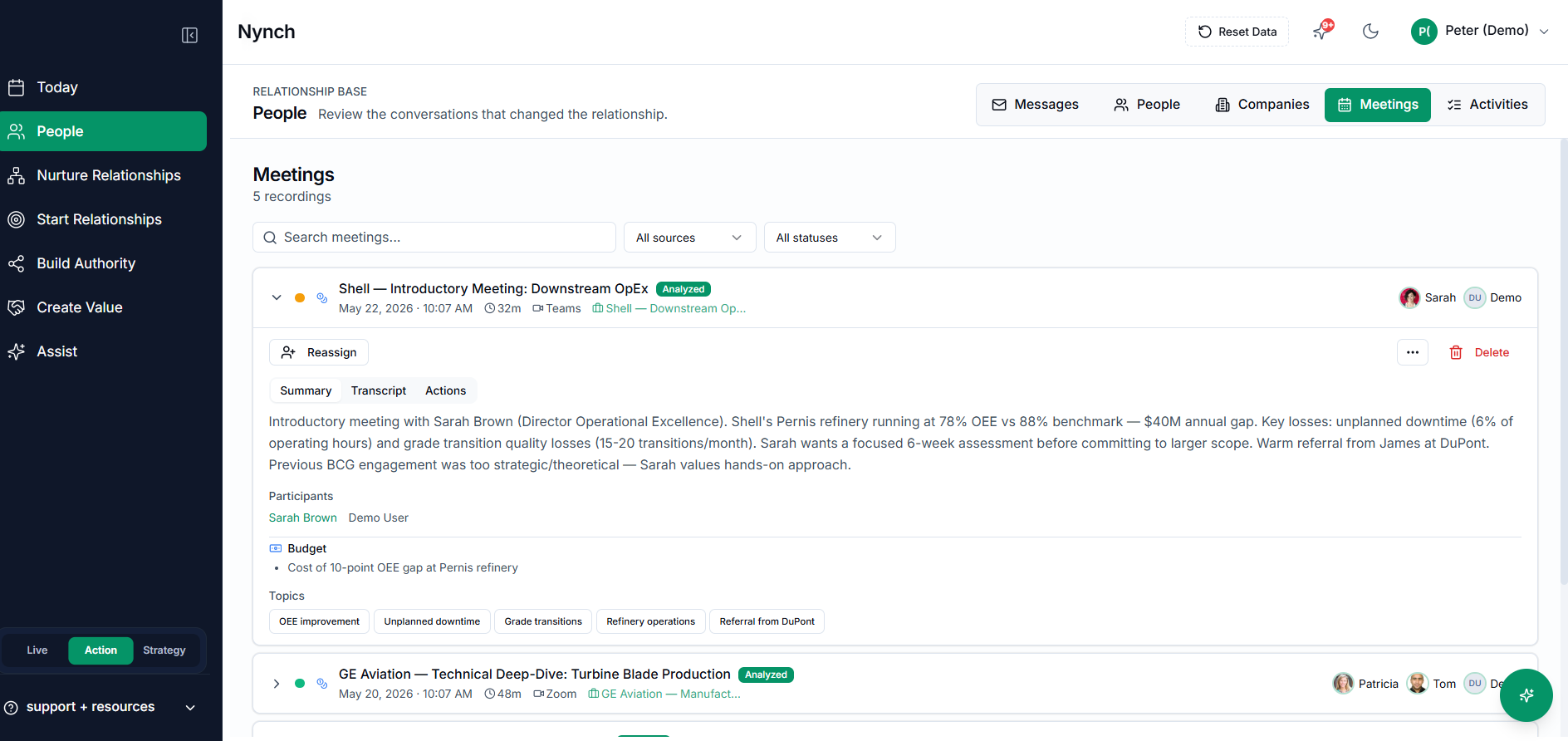Click link icon on Shell meeting
Viewport: 1568px width, 741px height.
point(322,297)
